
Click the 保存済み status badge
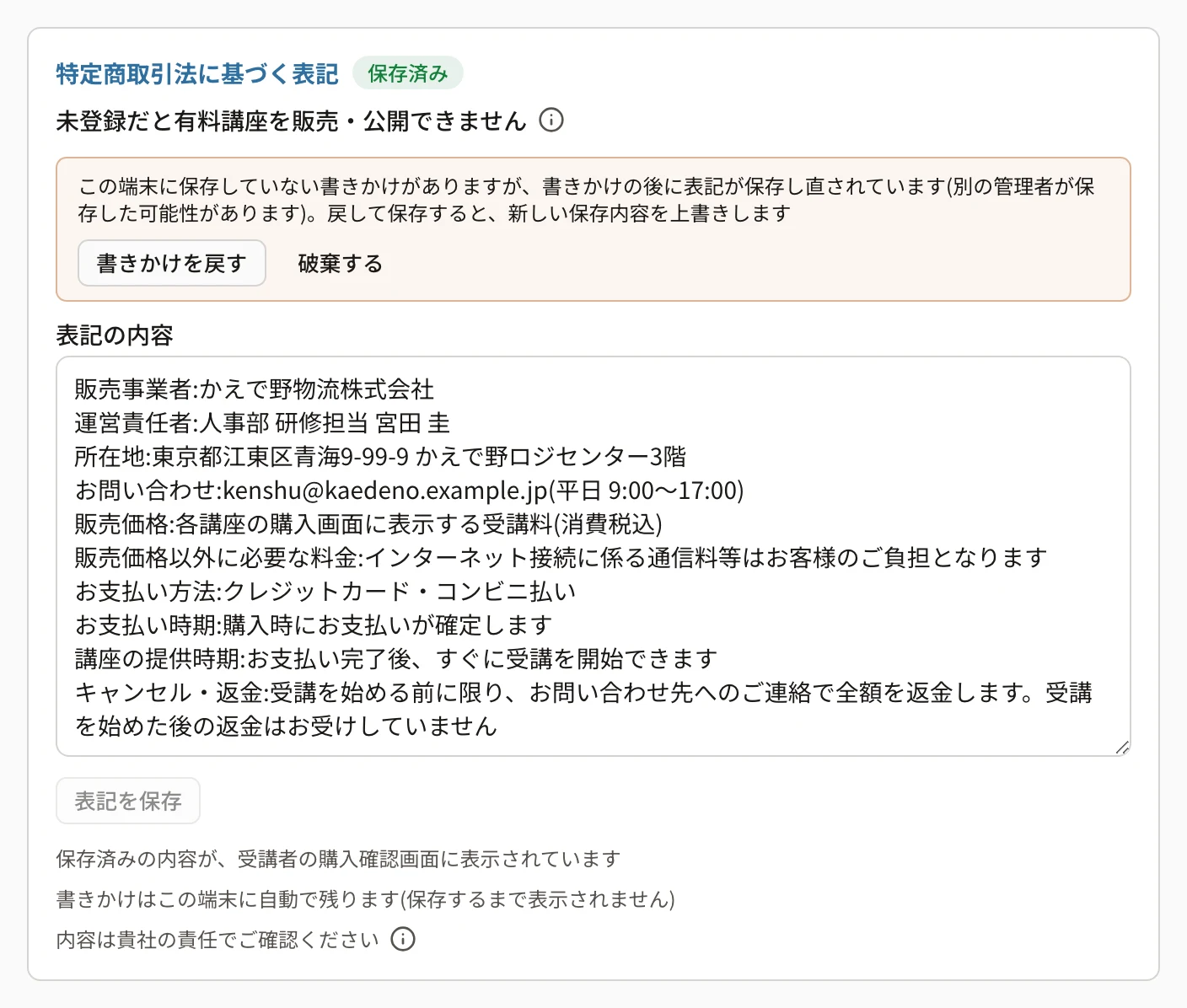click(x=408, y=73)
